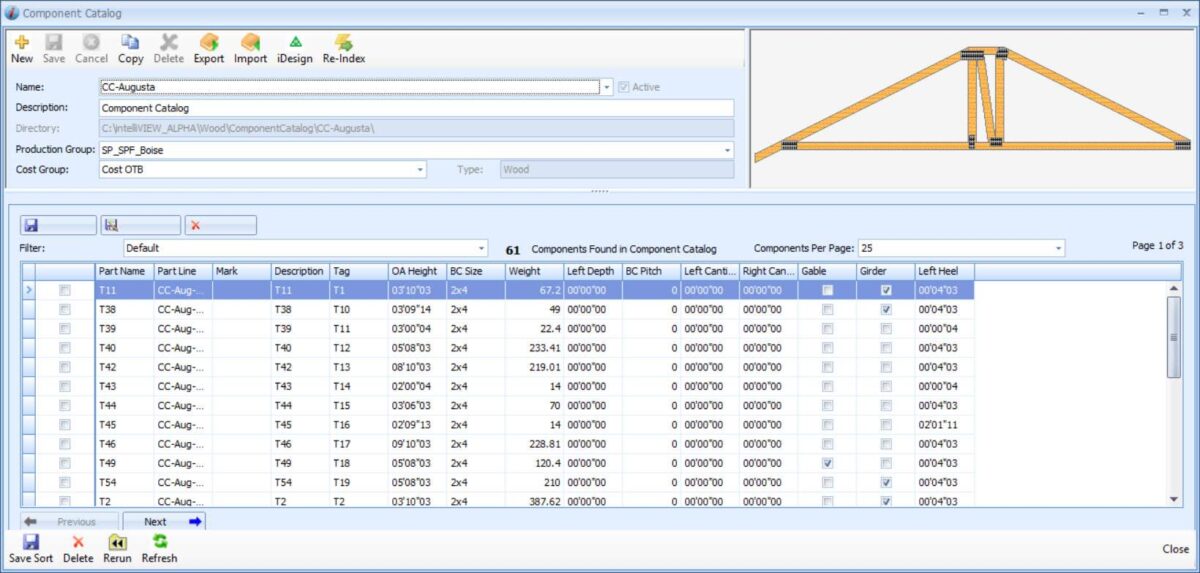1200x573 pixels.
Task: Click the Description column header
Action: (x=300, y=271)
